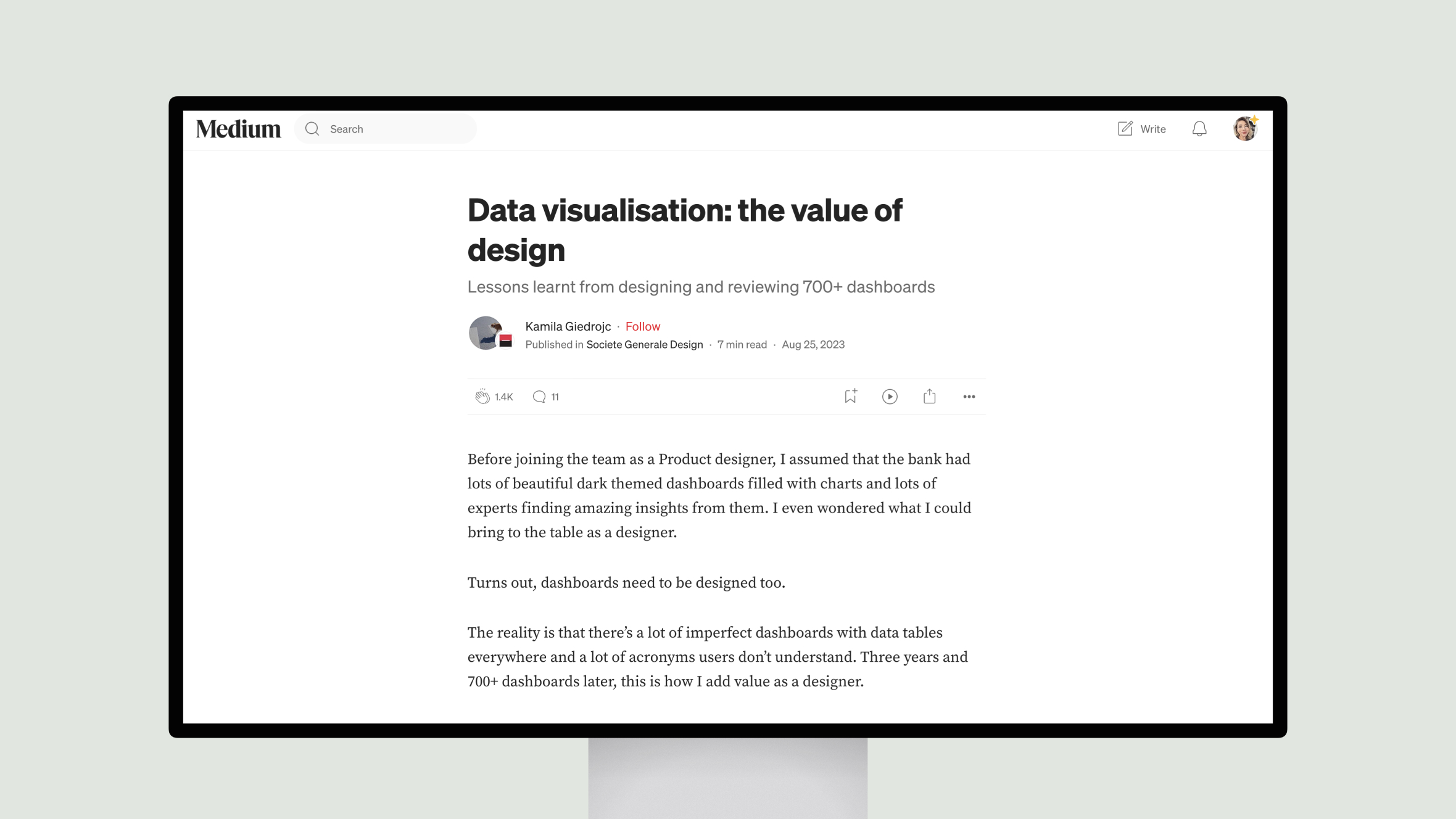
Task: Click the more options ellipsis icon
Action: pyautogui.click(x=969, y=396)
